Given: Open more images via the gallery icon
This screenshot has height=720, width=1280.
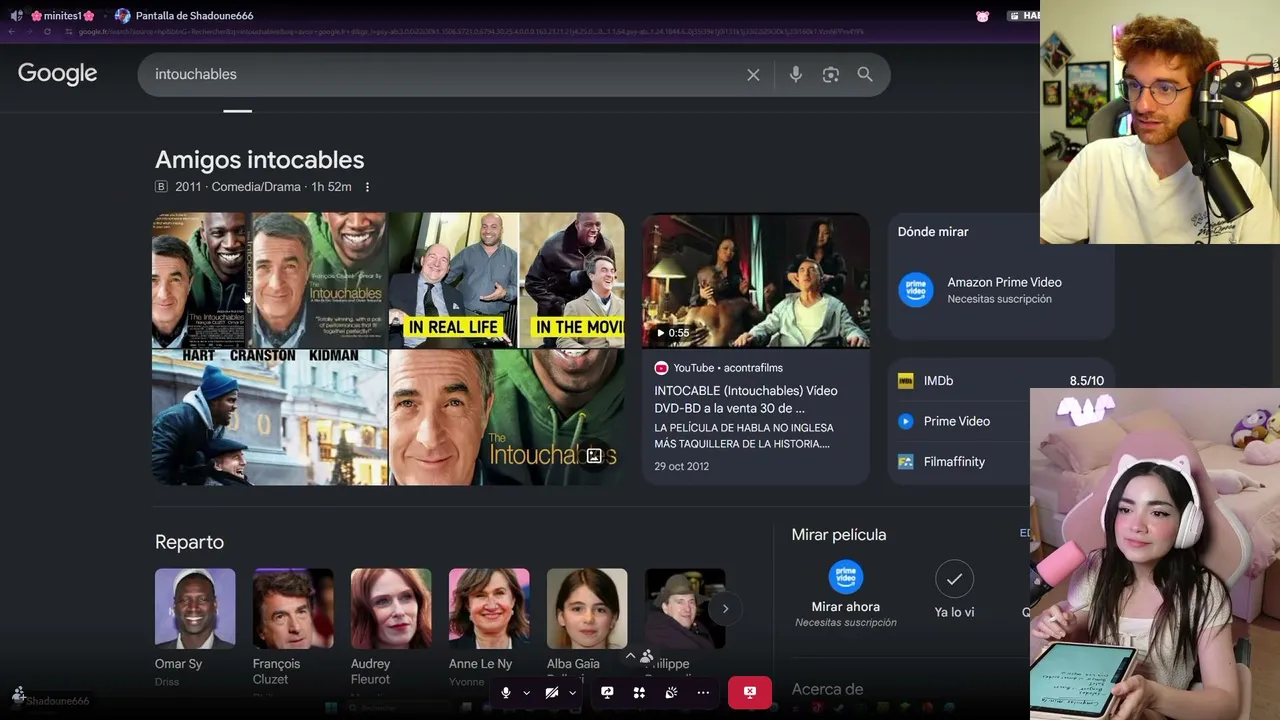Looking at the screenshot, I should 594,456.
